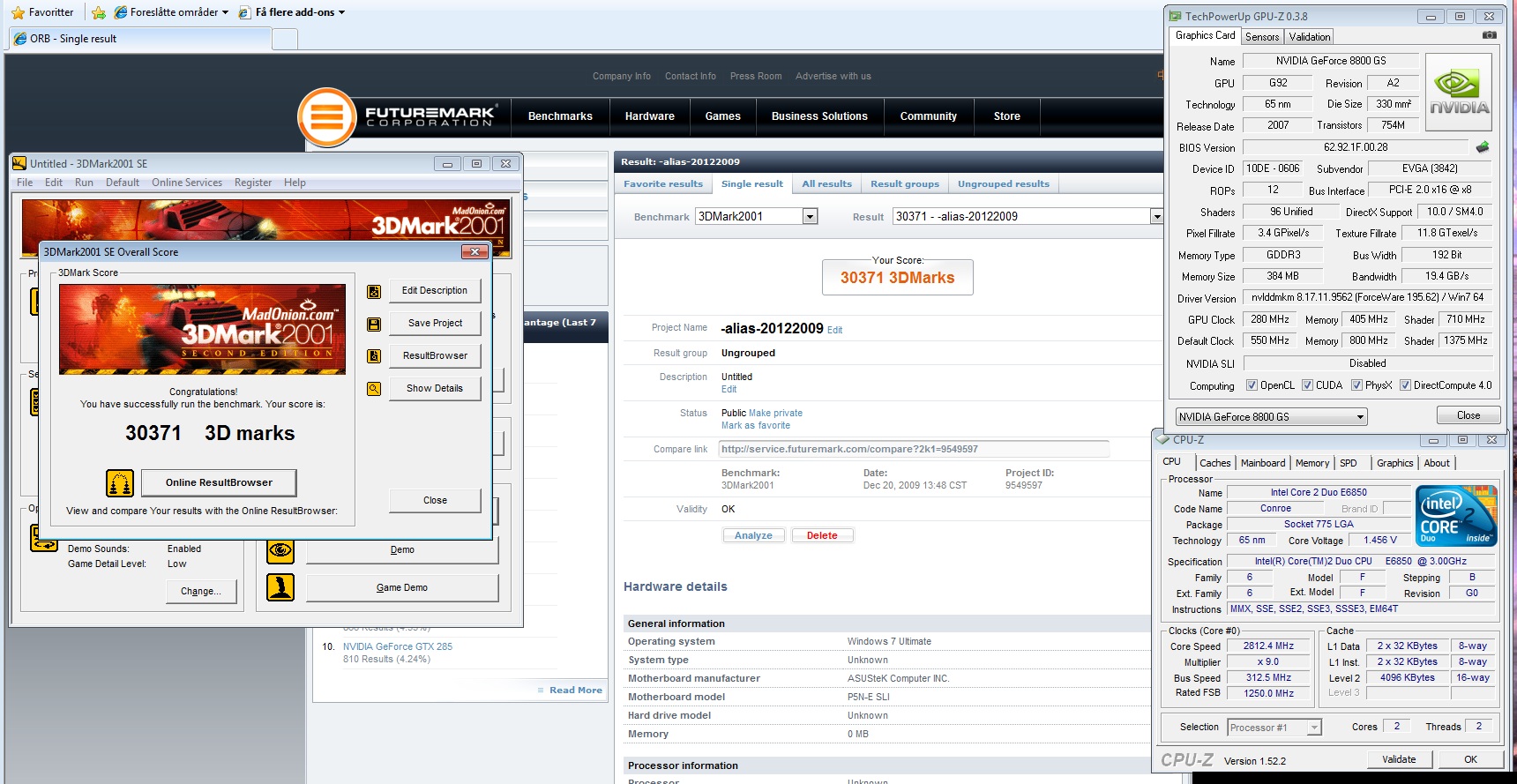Select the ORB - Single result browser tab
Screen dimensions: 1517x784
(x=140, y=39)
